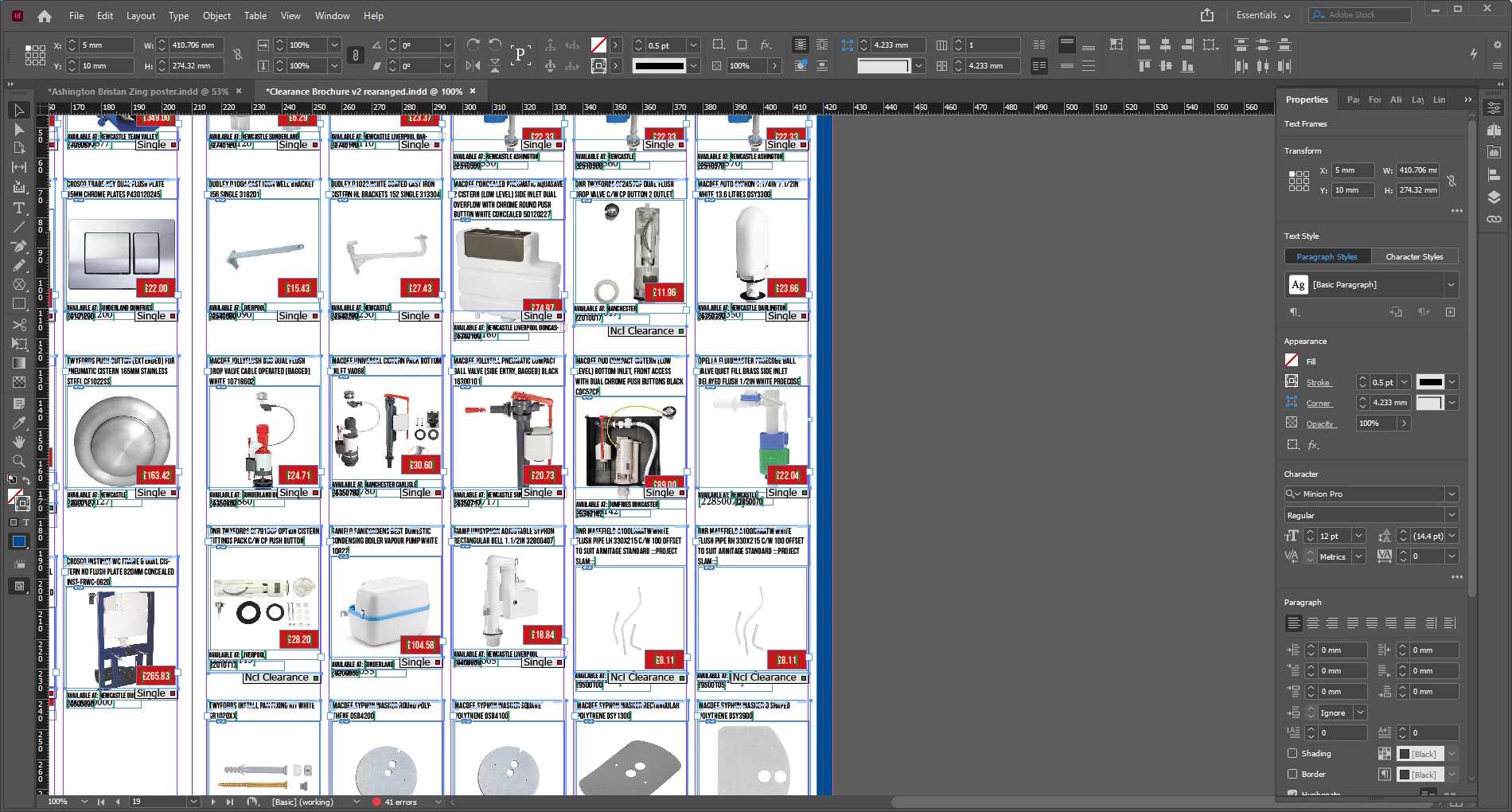The width and height of the screenshot is (1512, 812).
Task: Set paragraph alignment to Align Center
Action: 1313,623
